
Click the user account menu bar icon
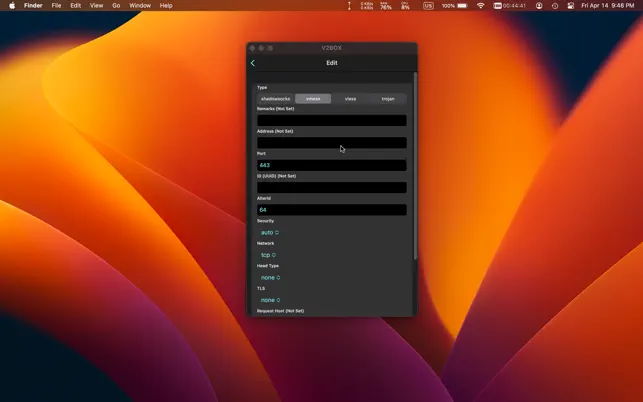(539, 6)
